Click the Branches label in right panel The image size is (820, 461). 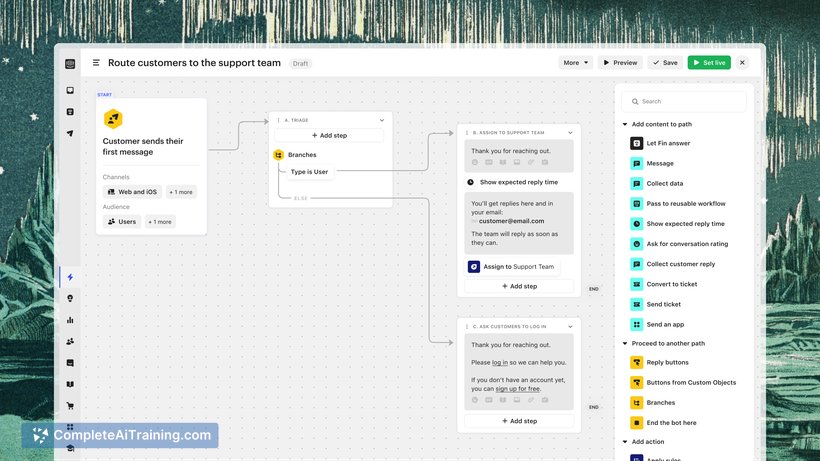coord(660,402)
